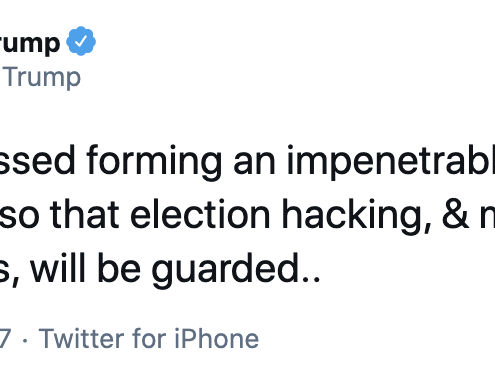Open the gray 'Trump' handle
This screenshot has width=495, height=380.
click(42, 78)
